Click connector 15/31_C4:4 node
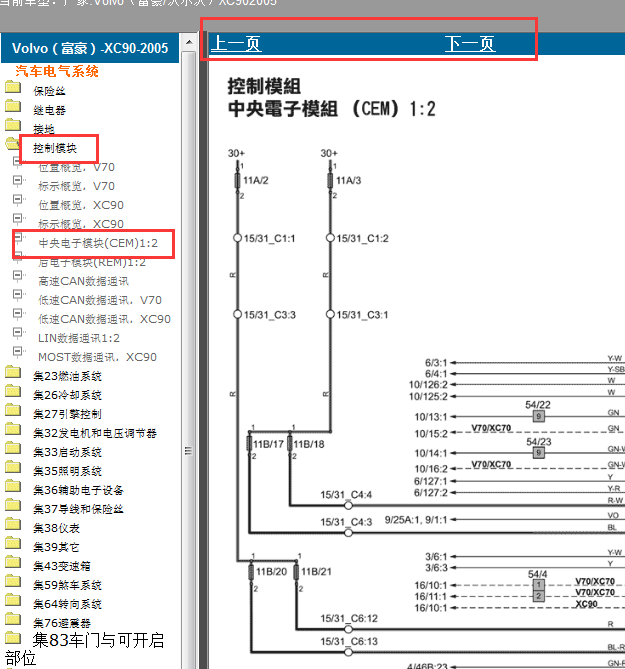 (x=349, y=506)
